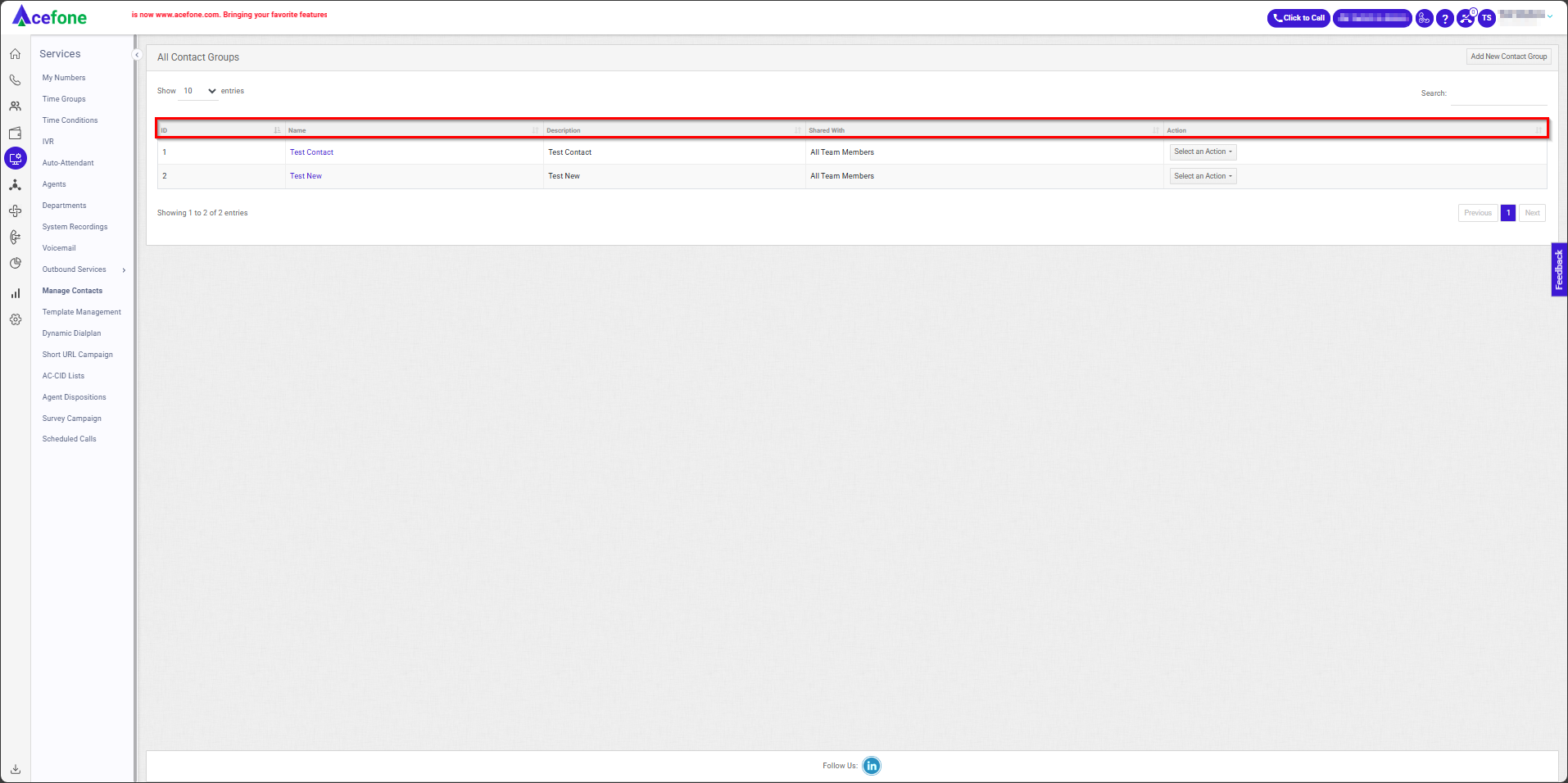Image resolution: width=1568 pixels, height=783 pixels.
Task: Open Agent Dispositions menu item
Action: coord(74,397)
